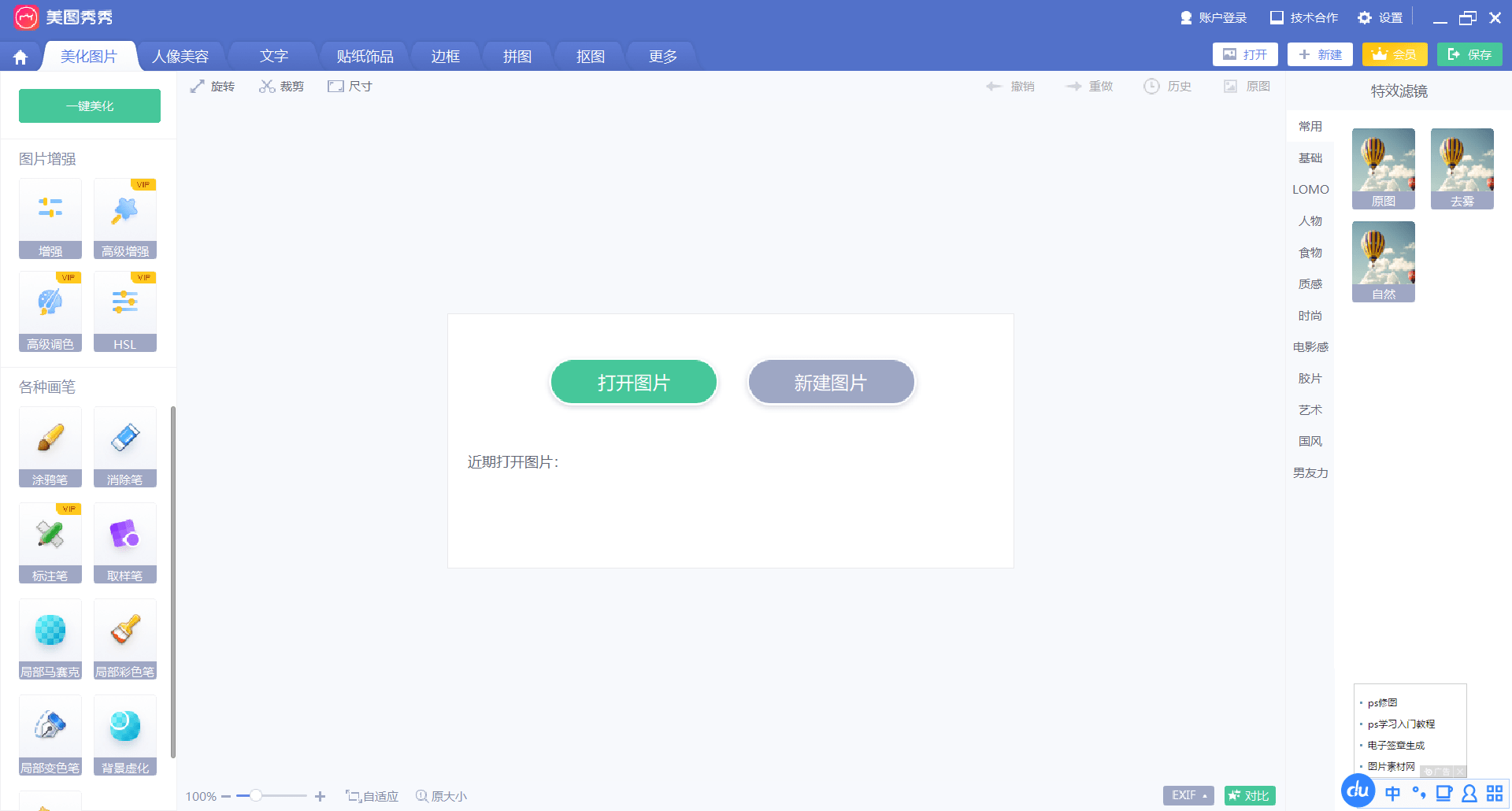Click the 一键美化 one-click beautify button
This screenshot has height=811, width=1512.
(x=90, y=106)
